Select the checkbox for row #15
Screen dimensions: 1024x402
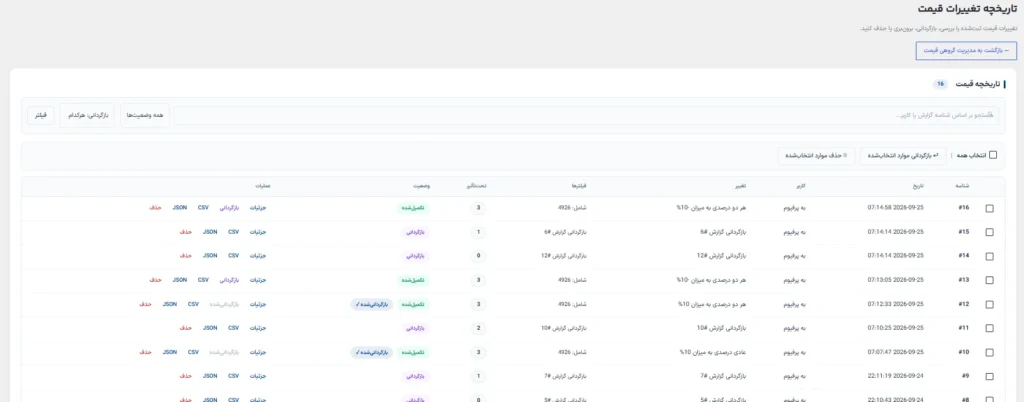coord(989,232)
